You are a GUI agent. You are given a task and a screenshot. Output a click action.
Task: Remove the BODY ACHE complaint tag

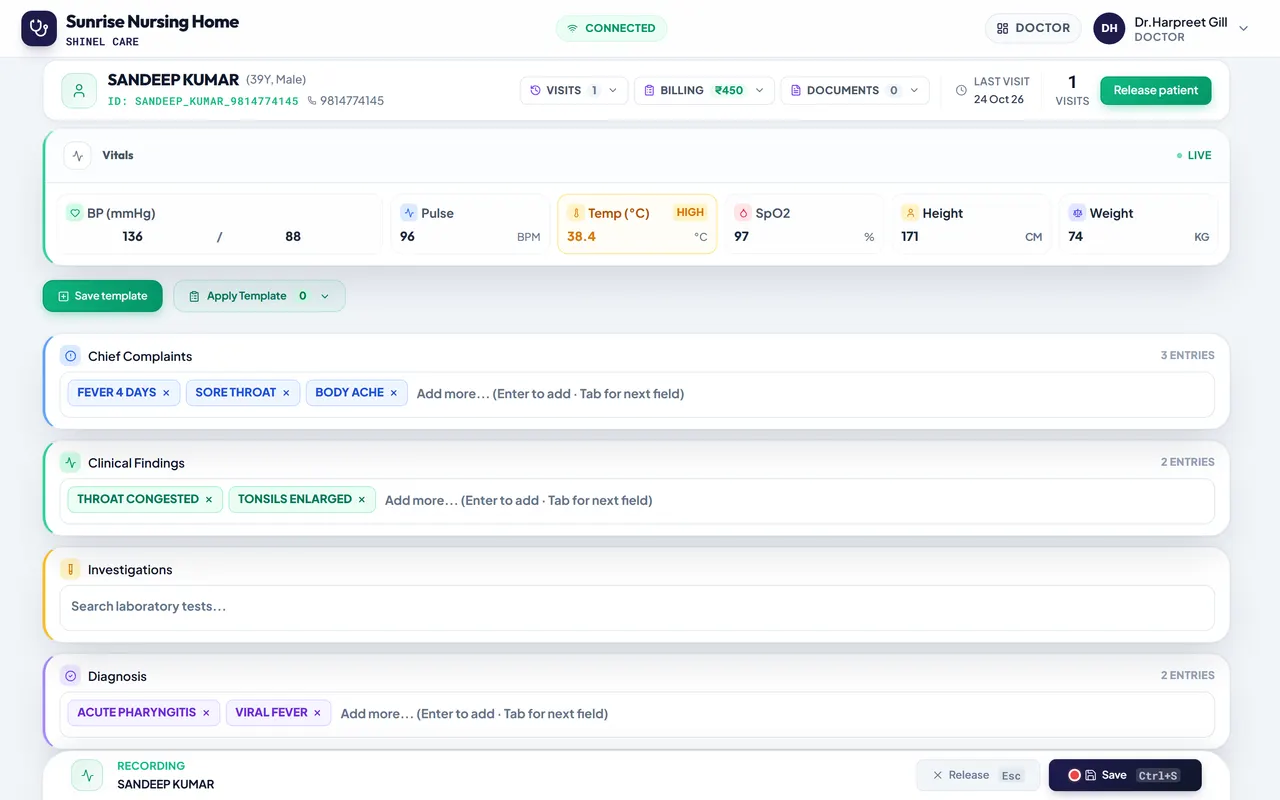click(x=394, y=393)
